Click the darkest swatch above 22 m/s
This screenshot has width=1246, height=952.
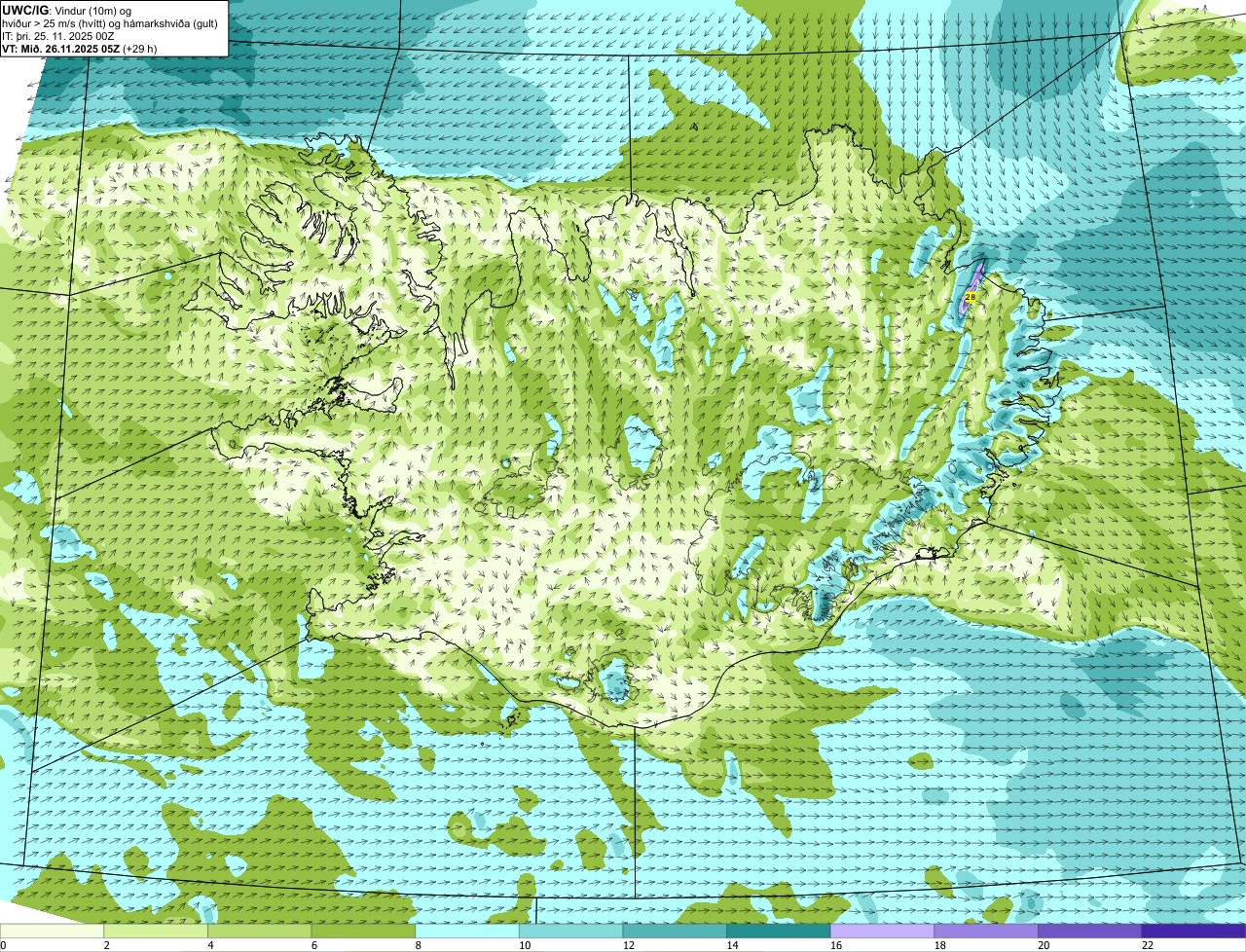(x=1193, y=931)
